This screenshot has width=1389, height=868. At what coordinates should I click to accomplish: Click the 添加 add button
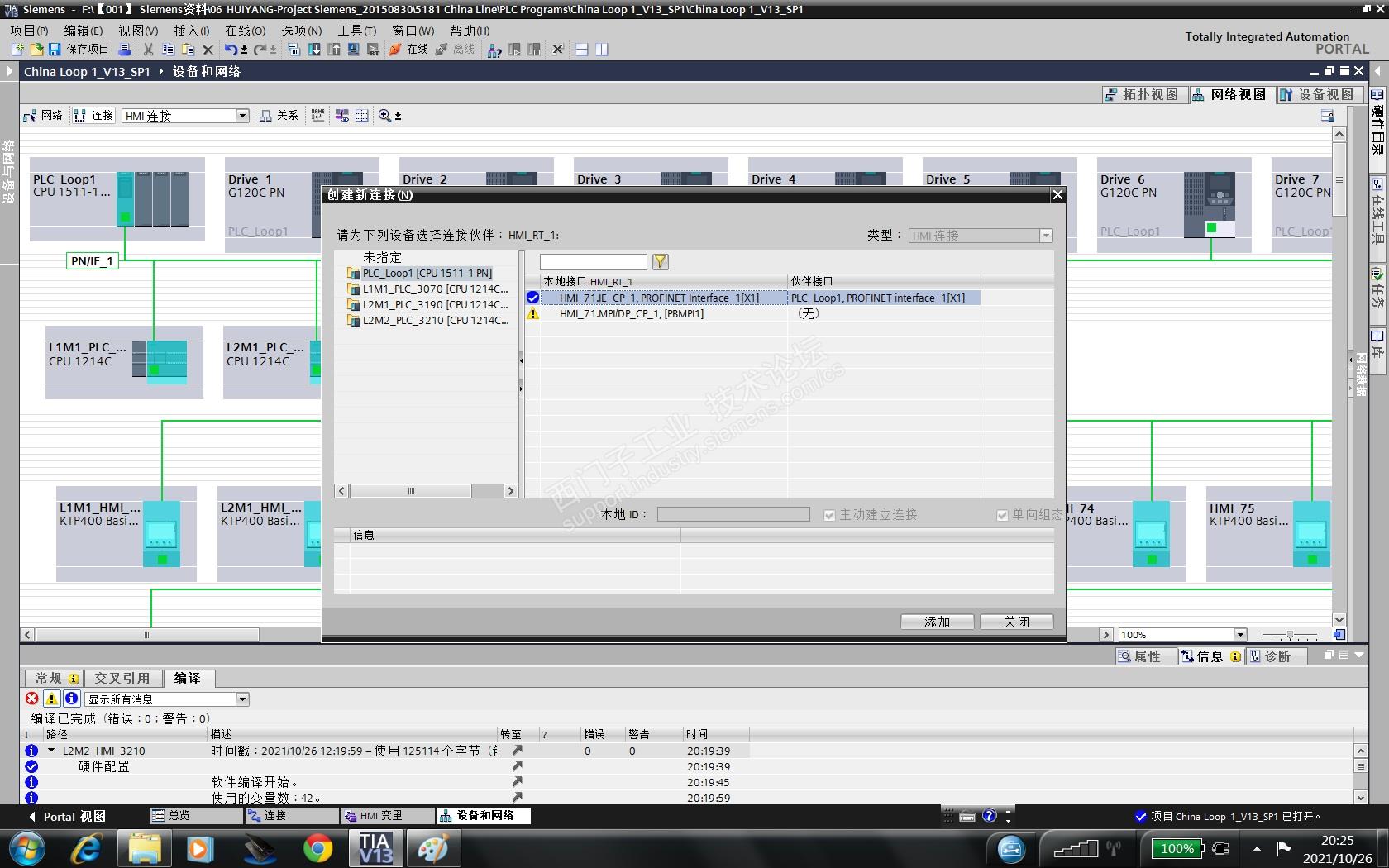(938, 622)
